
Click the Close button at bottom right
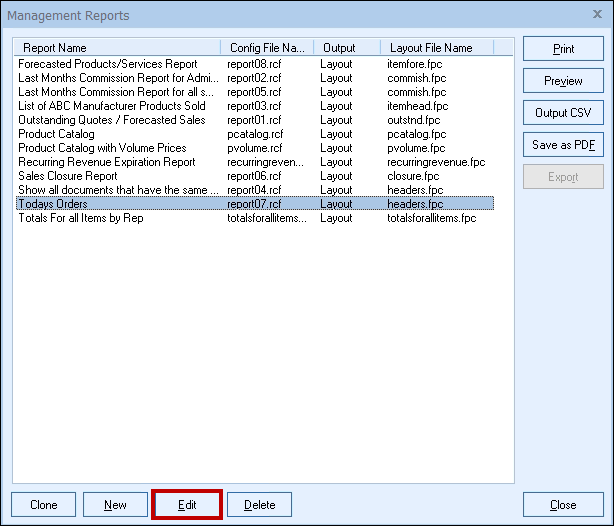click(x=563, y=505)
